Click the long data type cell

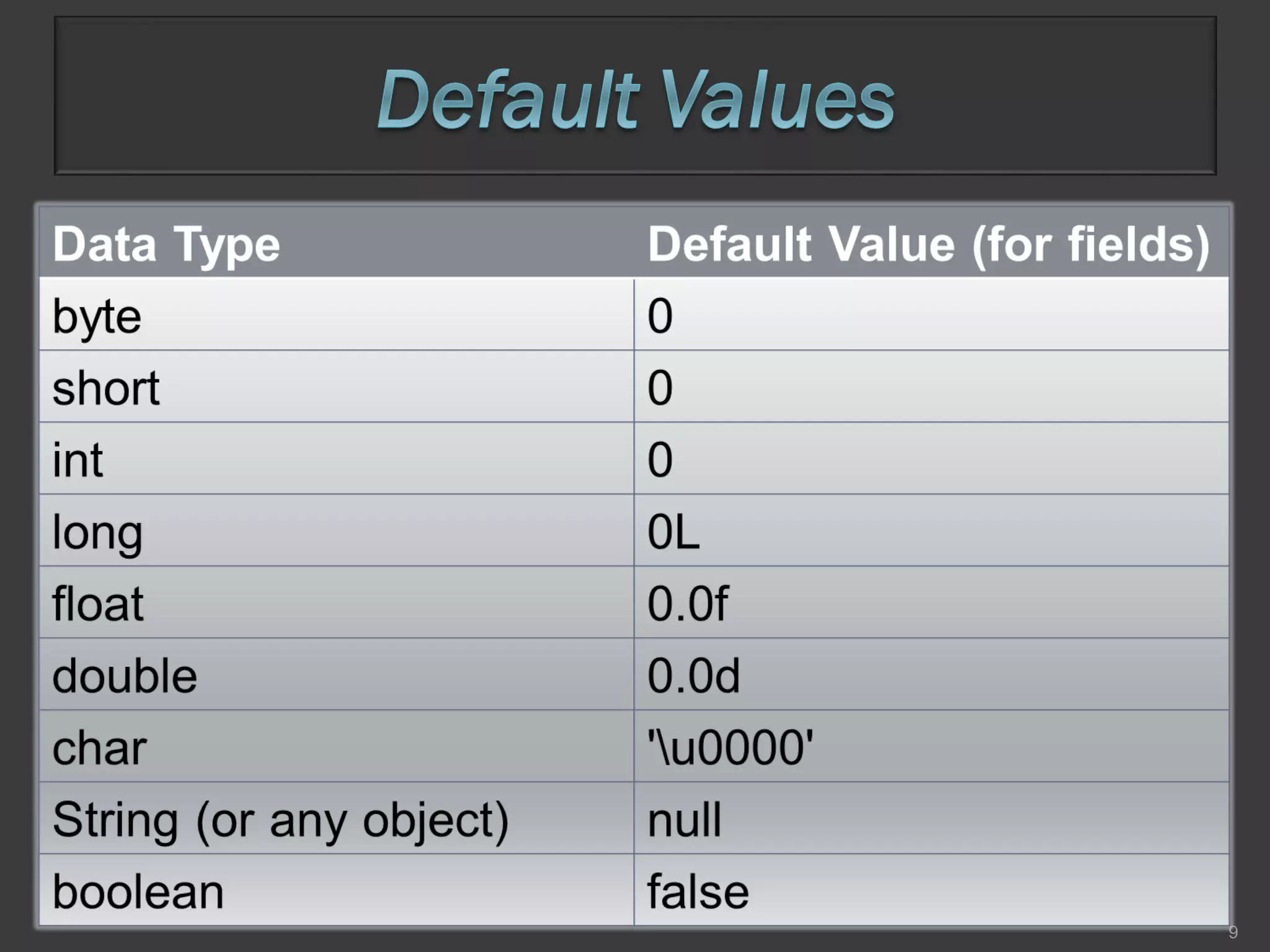(97, 532)
